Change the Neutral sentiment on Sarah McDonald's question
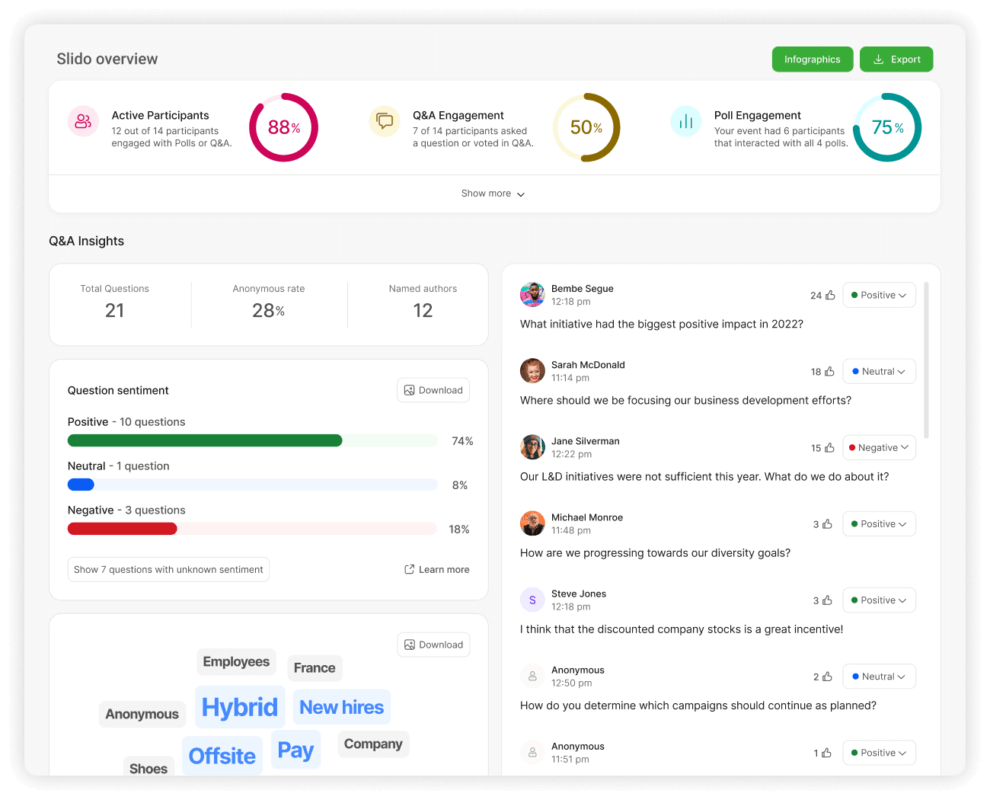 pyautogui.click(x=878, y=370)
